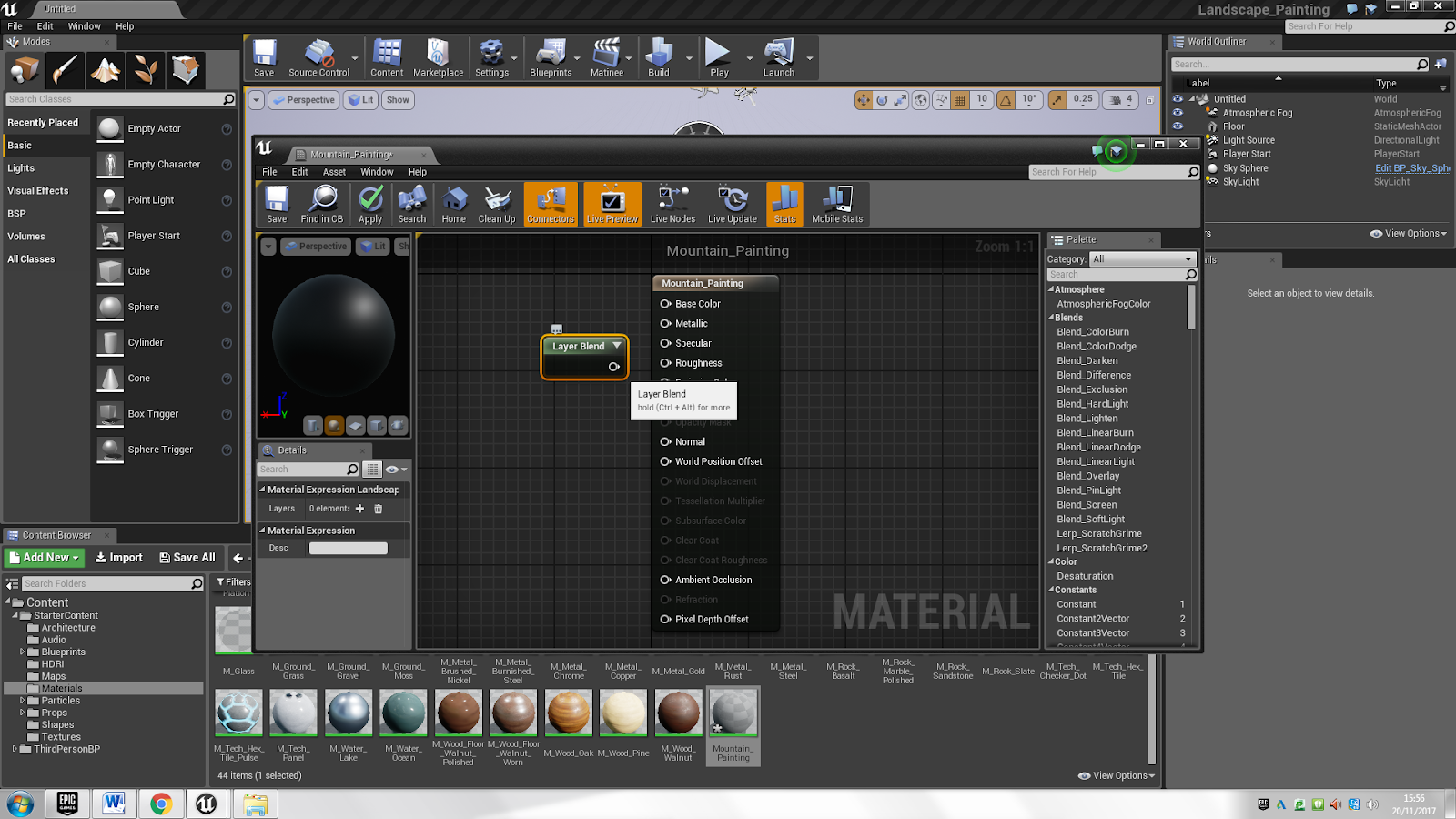The width and height of the screenshot is (1456, 819).
Task: Select the Landscape mode icon
Action: tap(106, 70)
